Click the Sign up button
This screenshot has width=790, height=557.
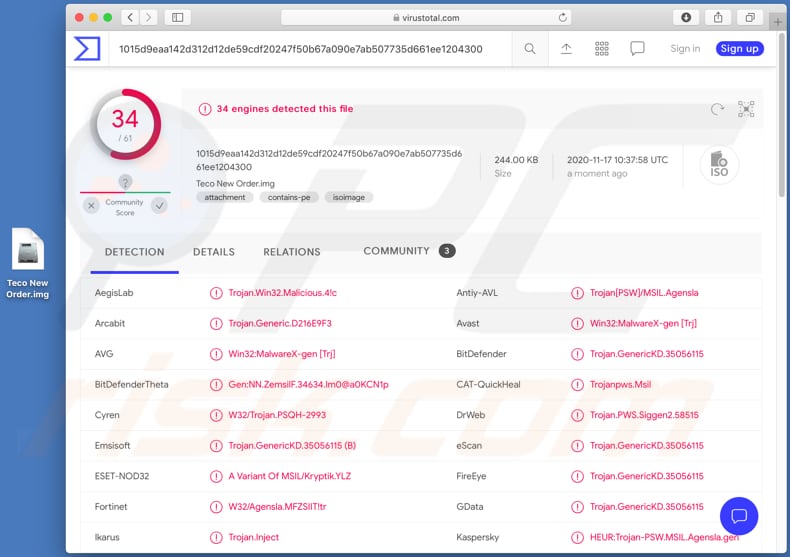(739, 49)
